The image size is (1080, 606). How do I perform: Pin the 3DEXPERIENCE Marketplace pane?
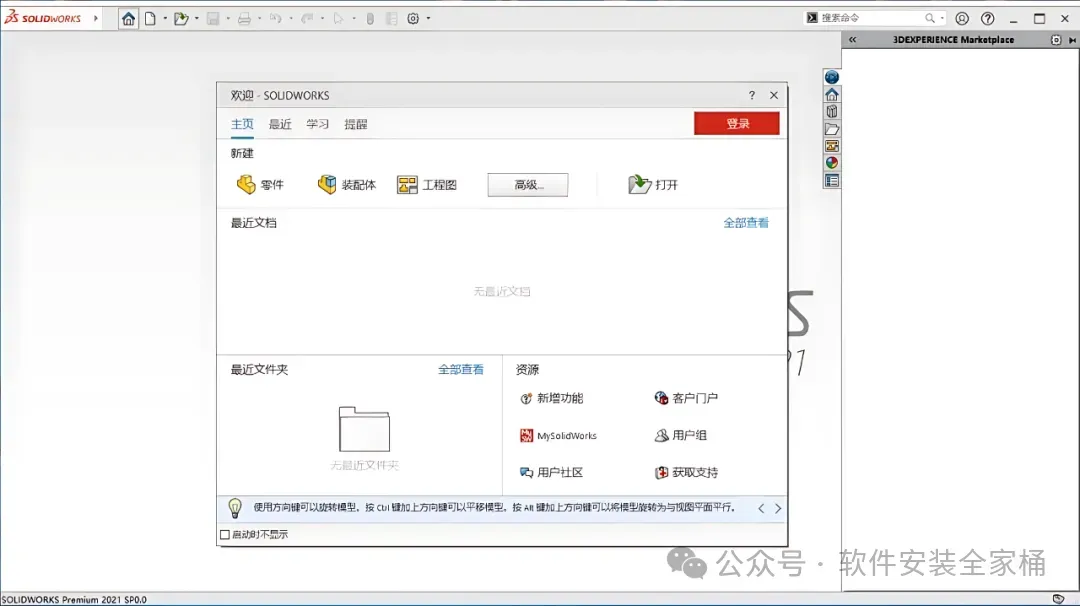coord(1072,40)
